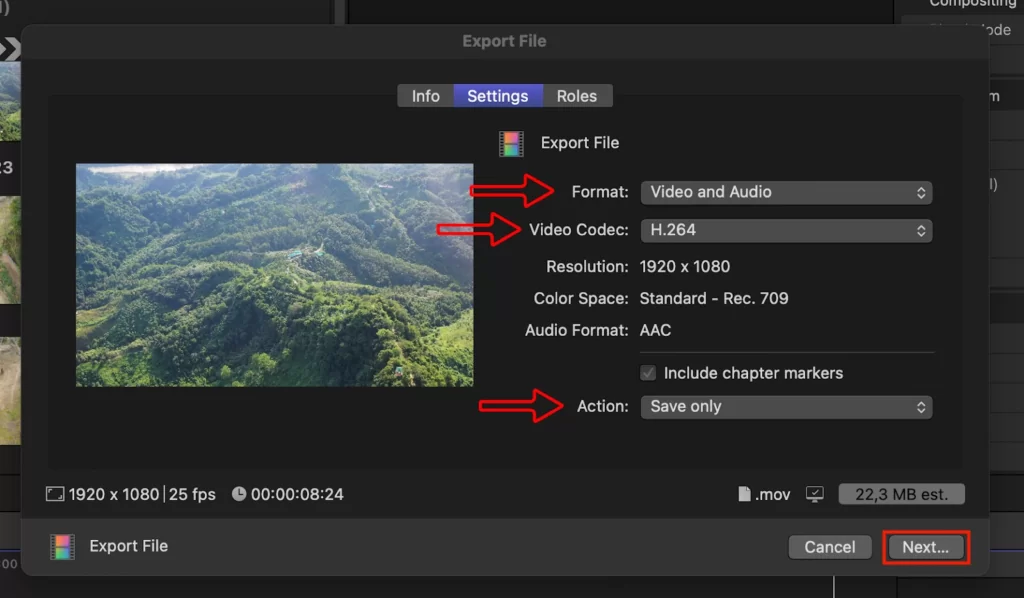Open the Format dropdown showing Video and Audio
The width and height of the screenshot is (1024, 598).
(786, 193)
